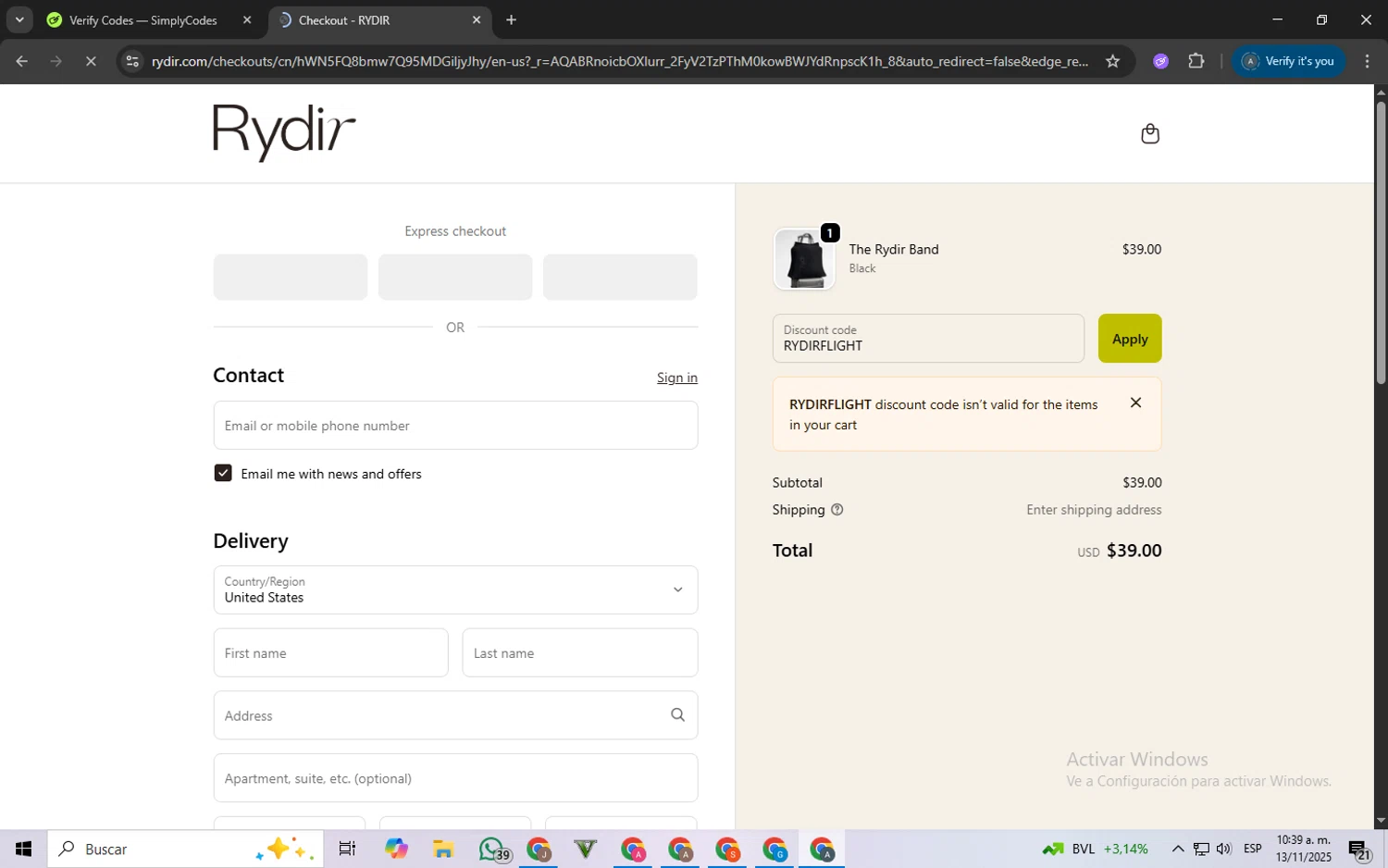Click the 'Express checkout' label
The width and height of the screenshot is (1388, 868).
pos(455,231)
